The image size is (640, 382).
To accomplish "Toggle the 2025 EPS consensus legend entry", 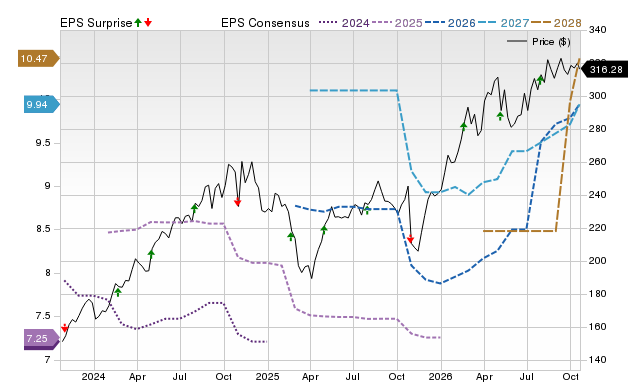I will pyautogui.click(x=397, y=23).
